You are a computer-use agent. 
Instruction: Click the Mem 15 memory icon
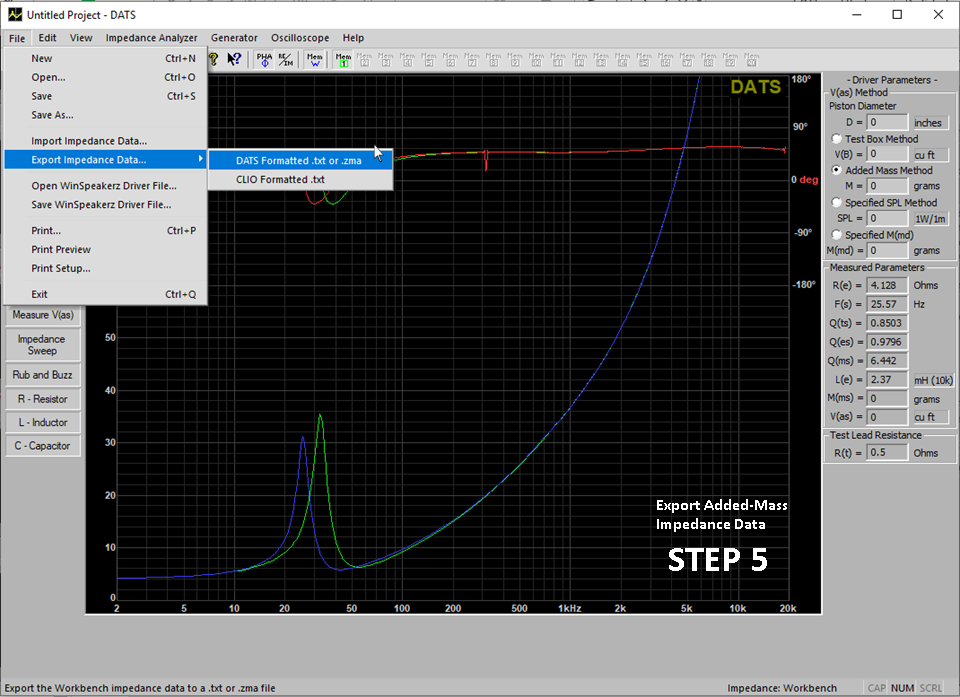pyautogui.click(x=644, y=59)
